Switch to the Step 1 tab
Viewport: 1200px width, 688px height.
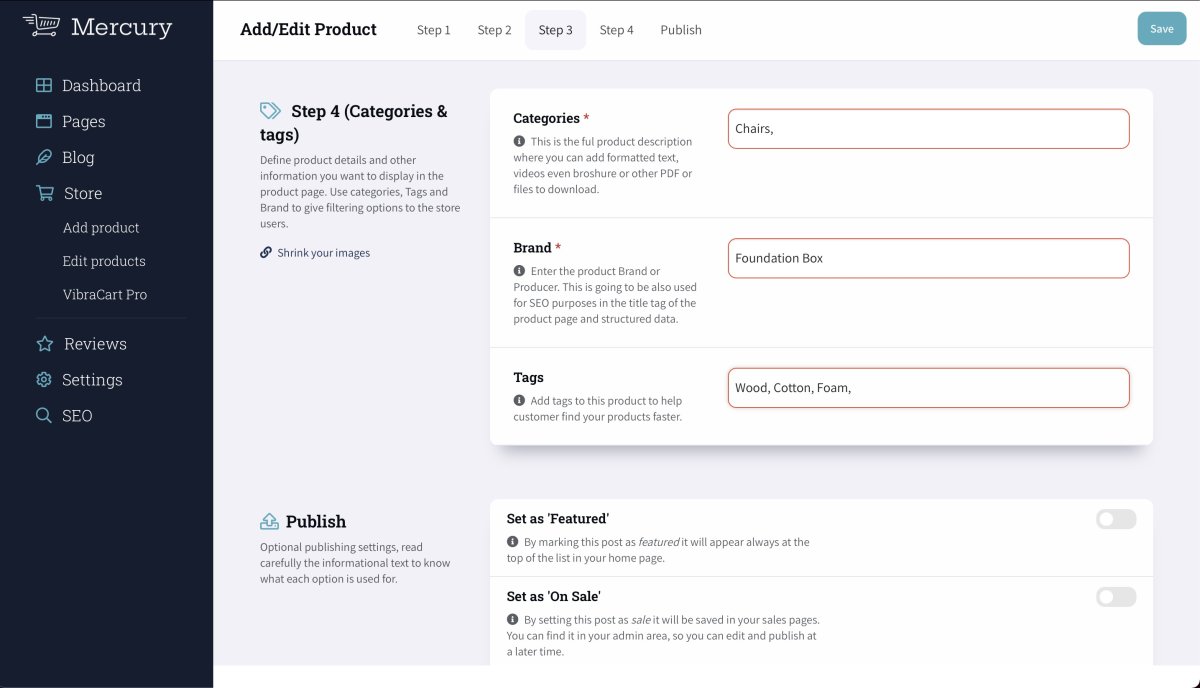433,30
